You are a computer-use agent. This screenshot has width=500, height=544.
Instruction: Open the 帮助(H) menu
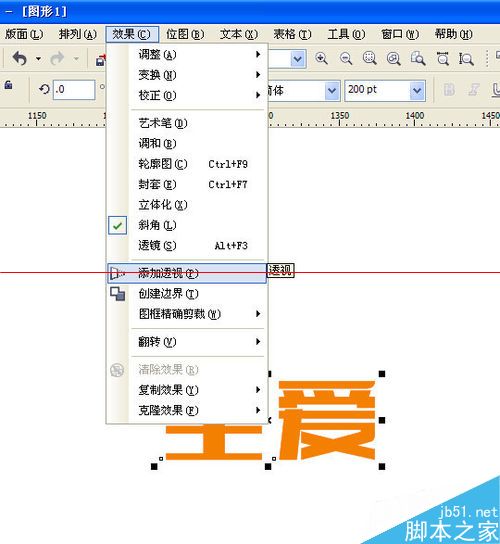point(454,34)
